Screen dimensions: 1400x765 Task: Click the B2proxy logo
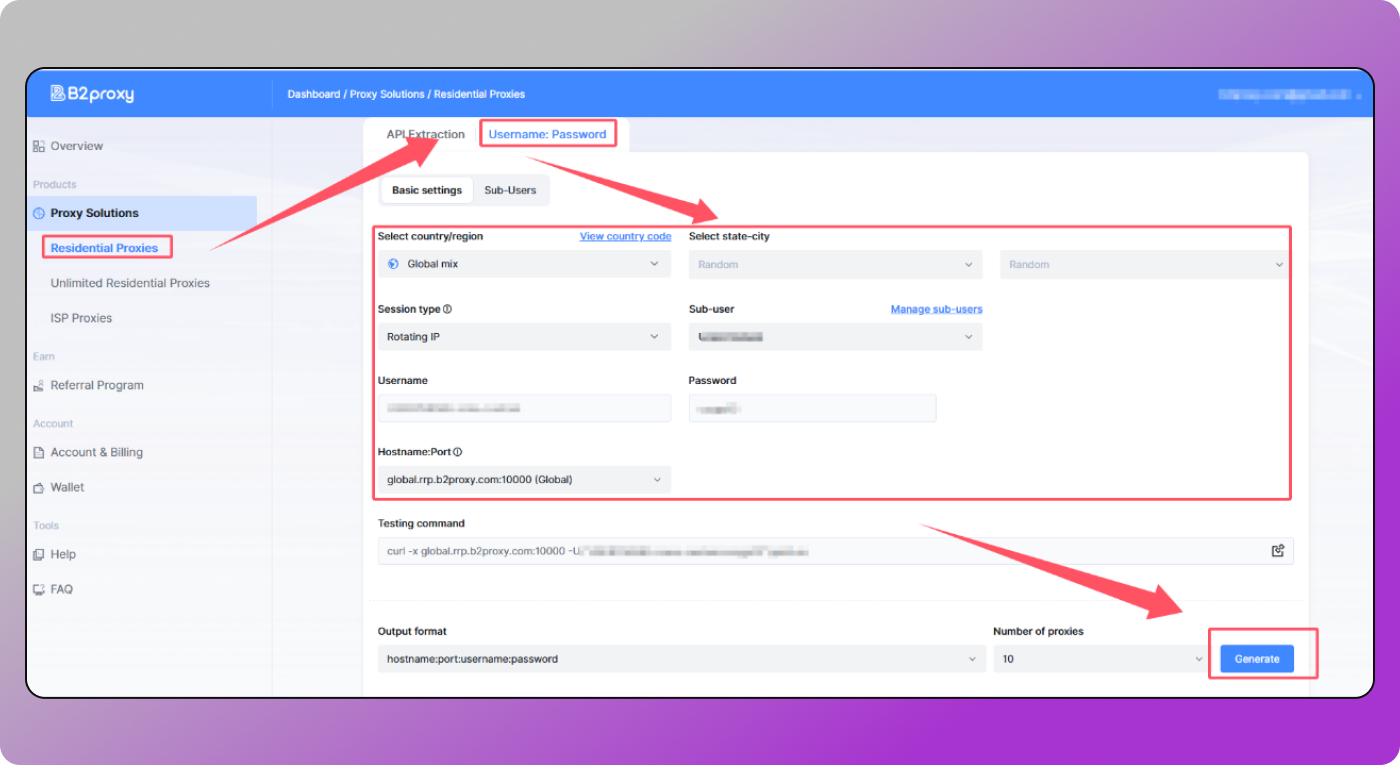pos(92,94)
